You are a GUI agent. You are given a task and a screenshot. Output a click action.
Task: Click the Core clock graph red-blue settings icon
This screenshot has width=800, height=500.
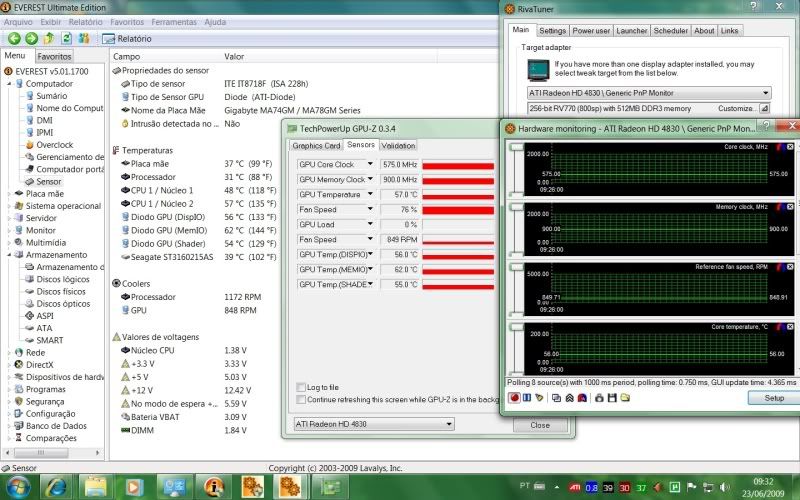point(781,147)
